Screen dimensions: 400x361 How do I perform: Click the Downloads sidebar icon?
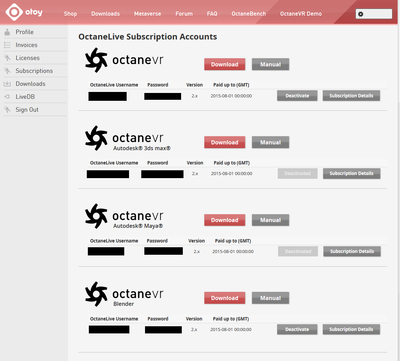click(7, 84)
